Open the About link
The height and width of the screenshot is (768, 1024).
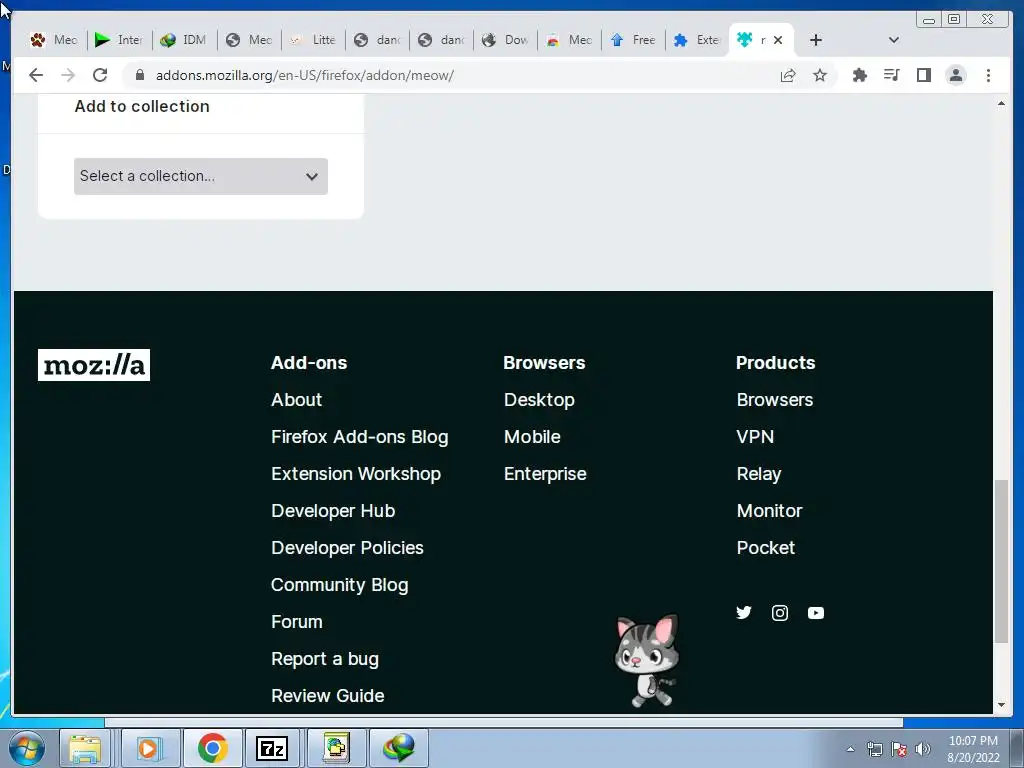296,400
